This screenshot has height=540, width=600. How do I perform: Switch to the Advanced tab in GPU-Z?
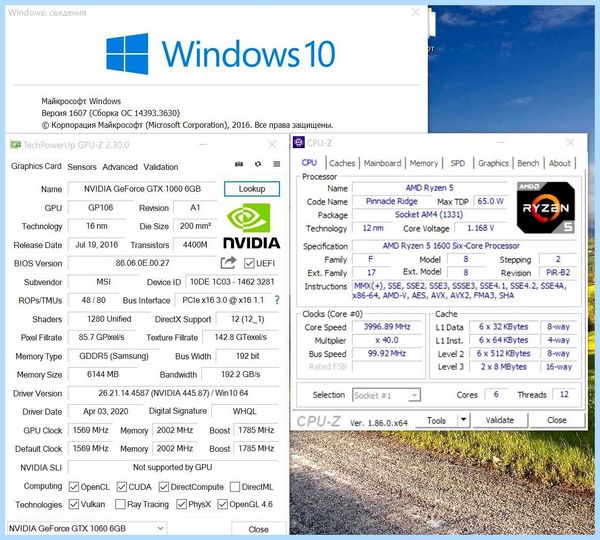(120, 167)
